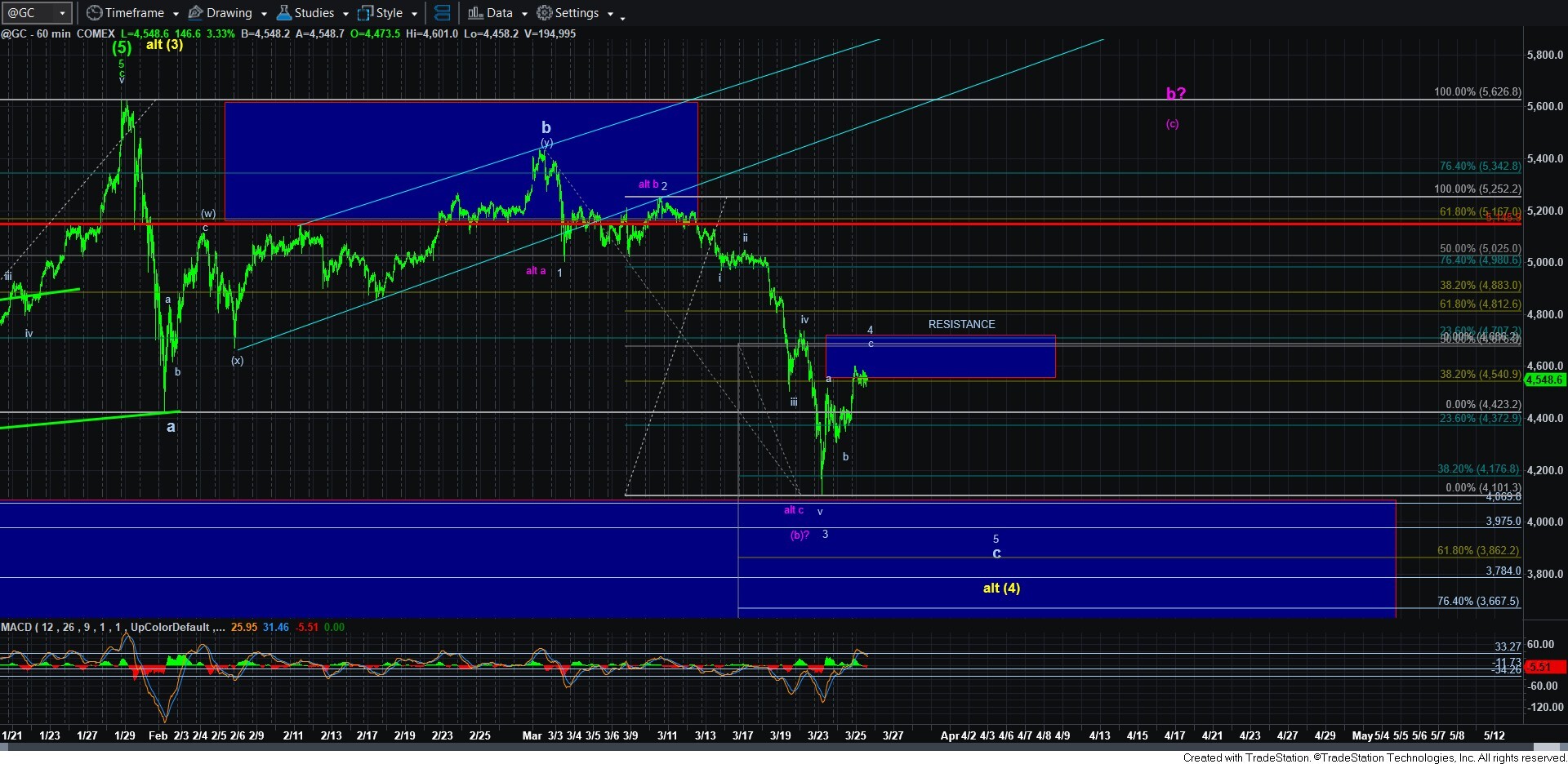Select the yellow alt (4) wave label
Viewport: 1568px width, 764px height.
pos(1001,588)
